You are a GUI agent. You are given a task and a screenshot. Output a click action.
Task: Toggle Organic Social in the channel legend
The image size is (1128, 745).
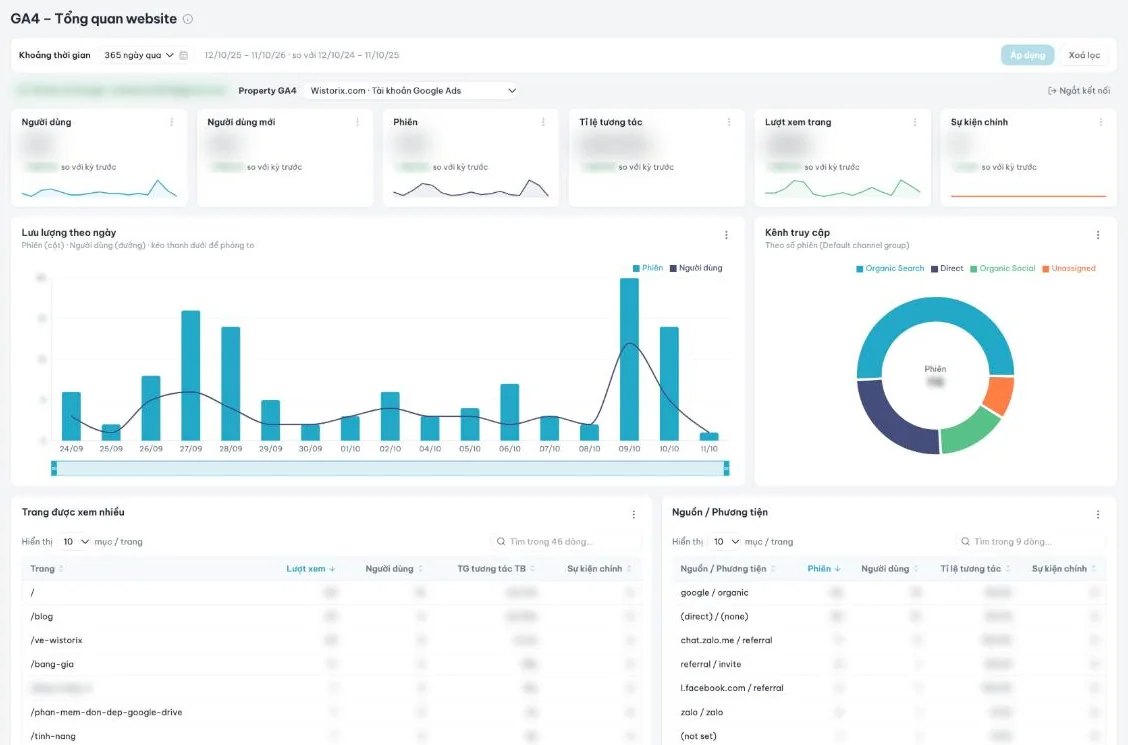(x=1002, y=269)
